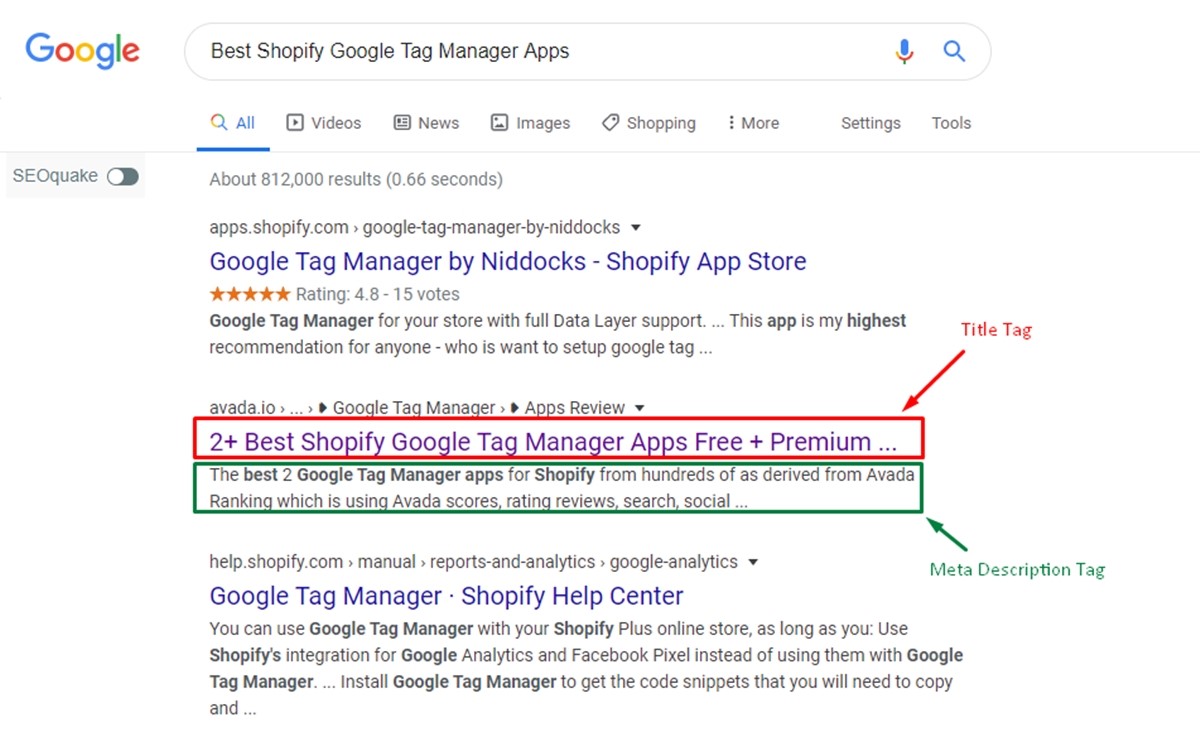Click the Google logo

coord(83,50)
